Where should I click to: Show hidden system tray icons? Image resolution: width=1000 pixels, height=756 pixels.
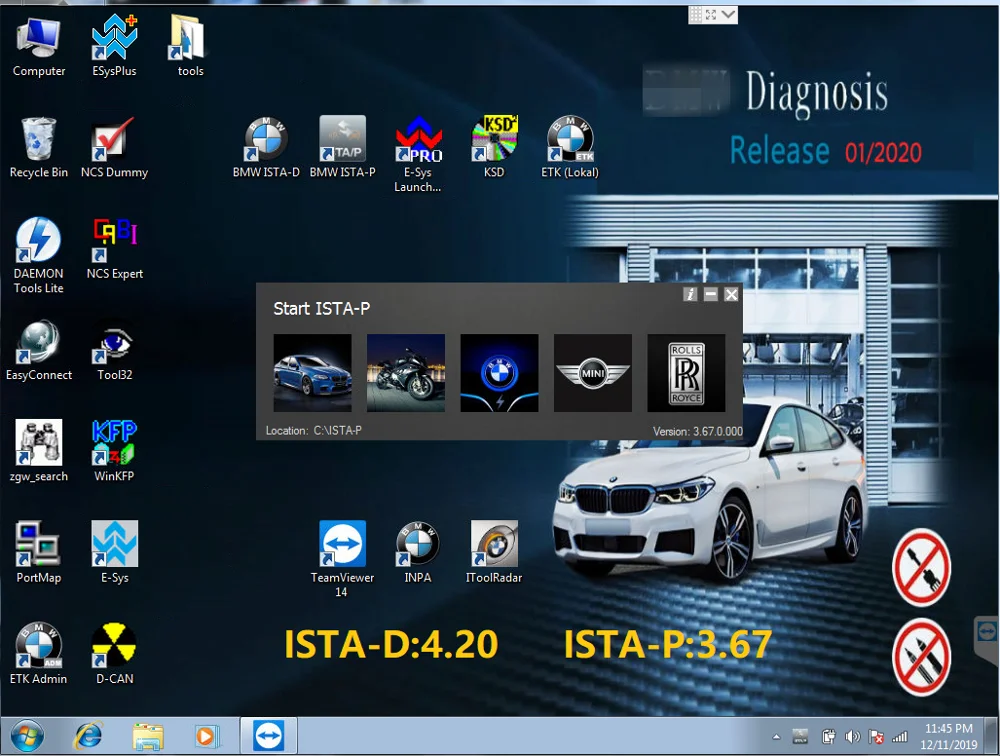coord(776,737)
